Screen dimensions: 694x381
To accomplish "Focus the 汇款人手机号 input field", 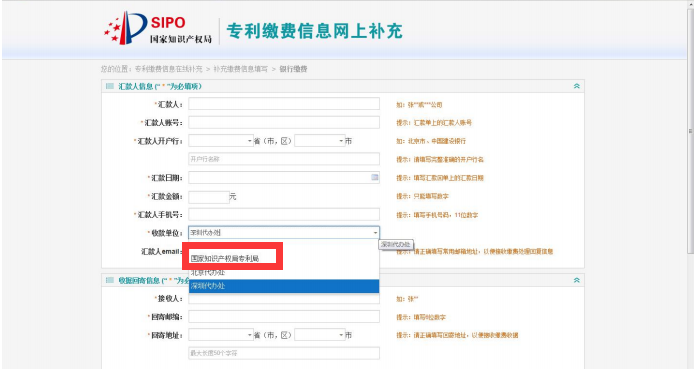I will (x=284, y=215).
